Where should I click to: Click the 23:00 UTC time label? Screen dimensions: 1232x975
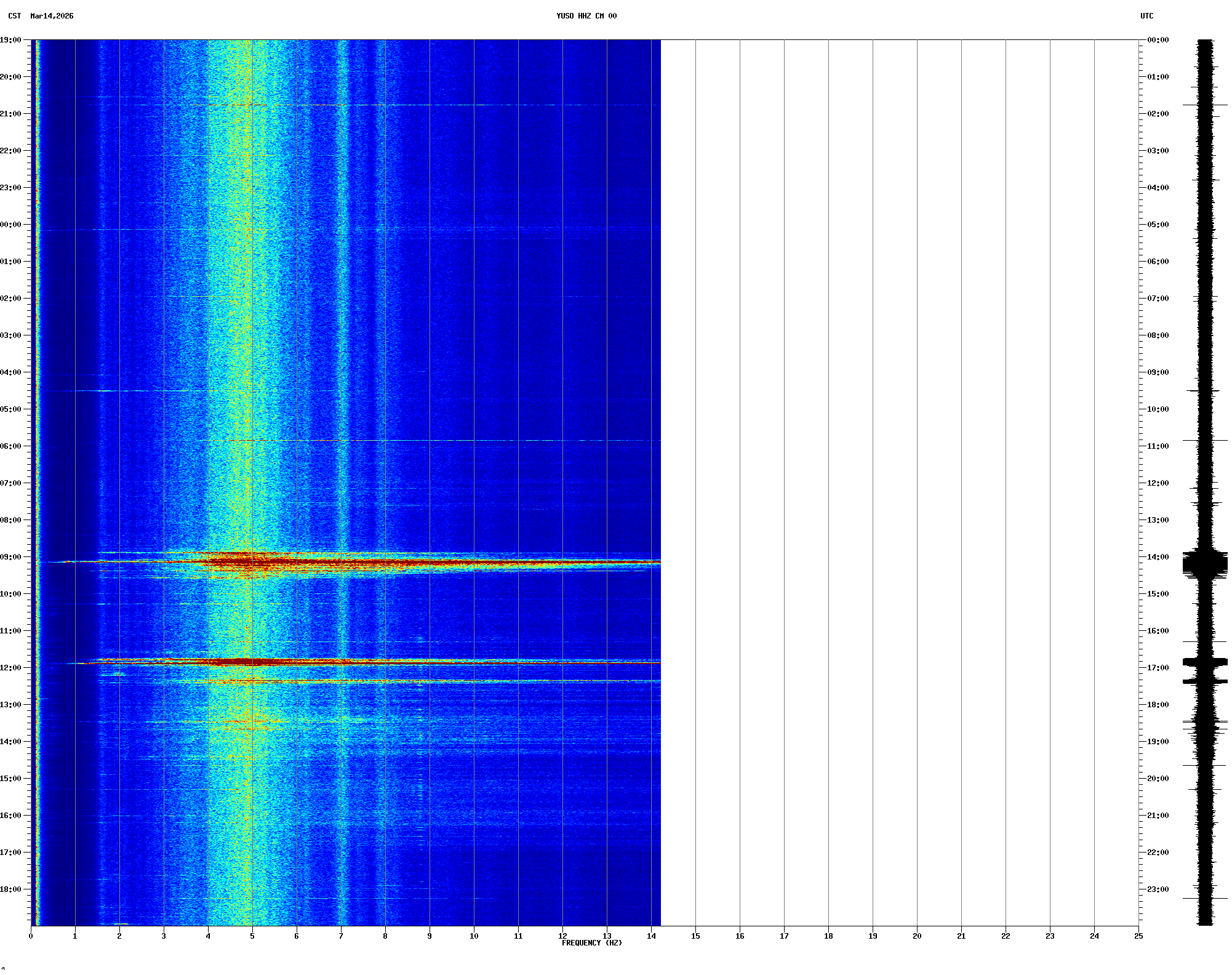[1158, 889]
